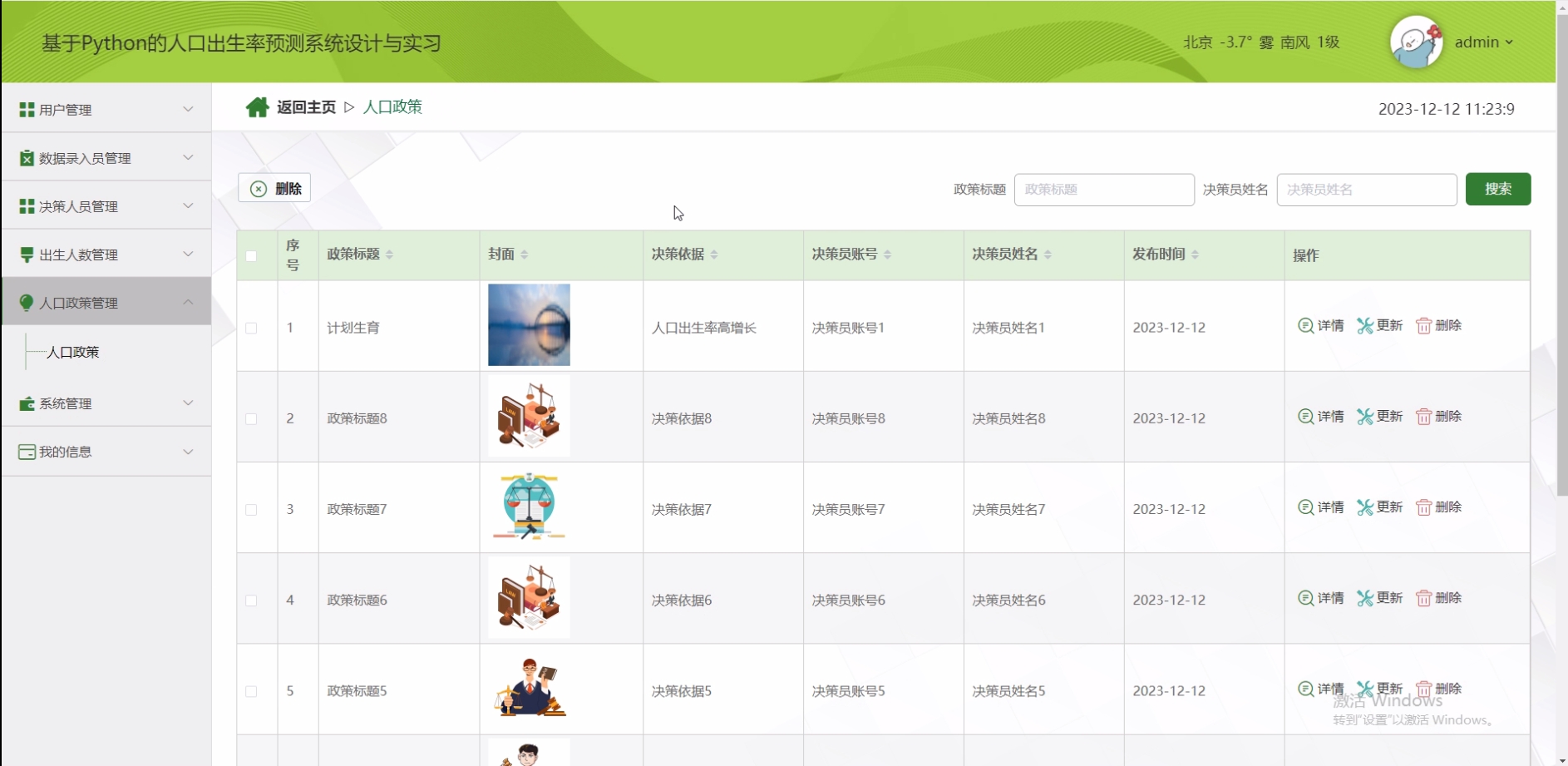Click the batch 删除 button above table
The width and height of the screenshot is (1568, 766).
[x=274, y=188]
